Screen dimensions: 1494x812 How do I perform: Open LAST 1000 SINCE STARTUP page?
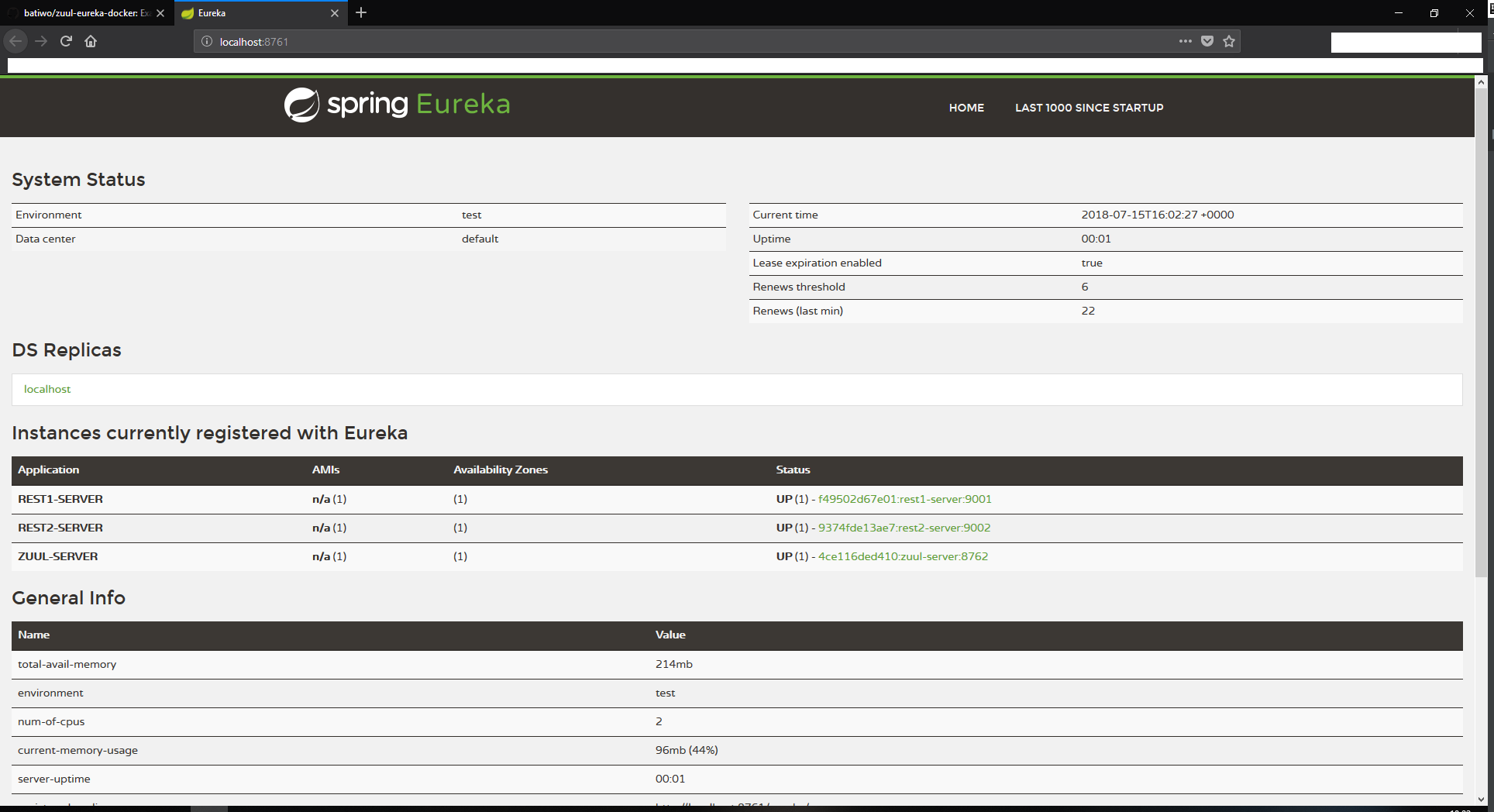[1090, 108]
